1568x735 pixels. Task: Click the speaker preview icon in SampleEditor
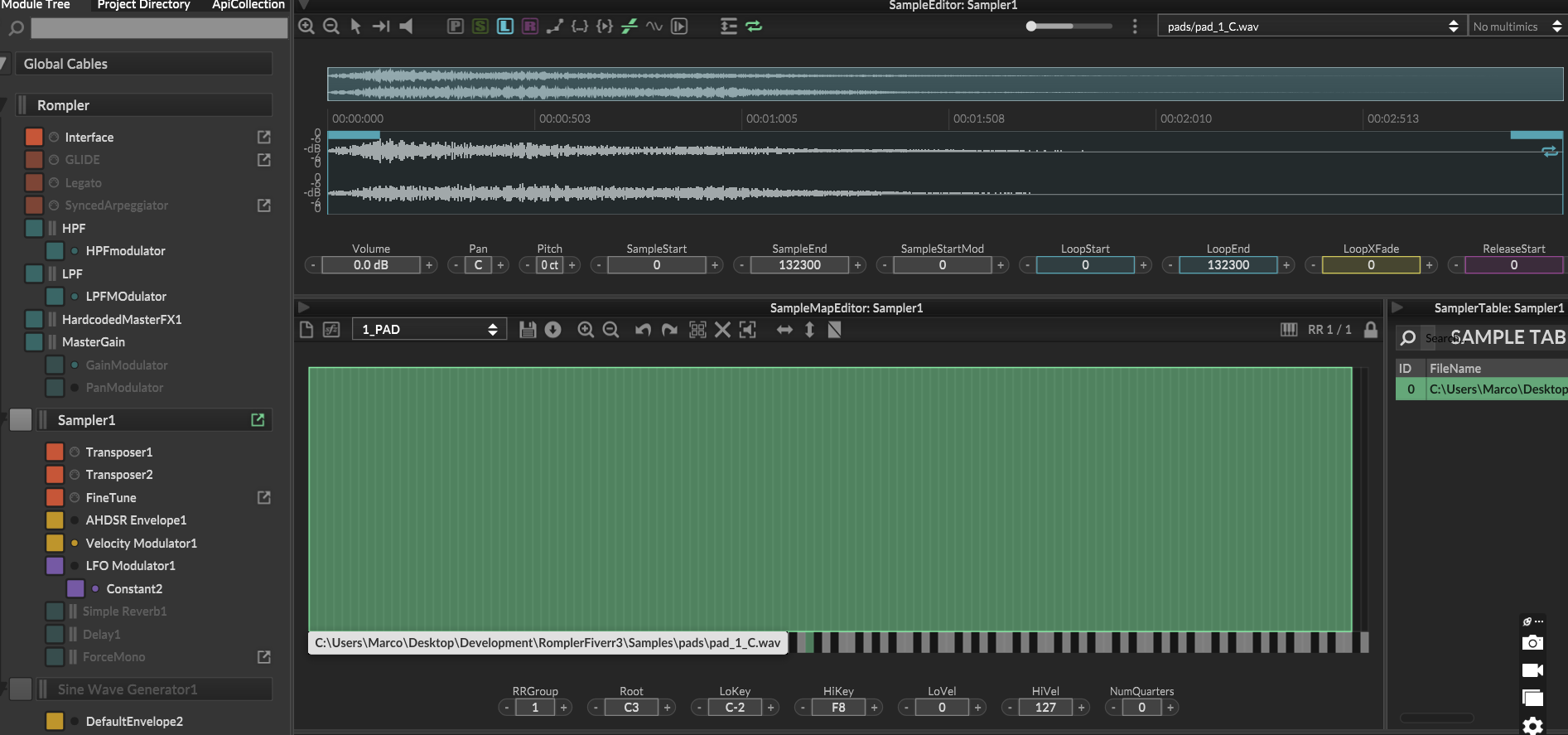point(406,27)
